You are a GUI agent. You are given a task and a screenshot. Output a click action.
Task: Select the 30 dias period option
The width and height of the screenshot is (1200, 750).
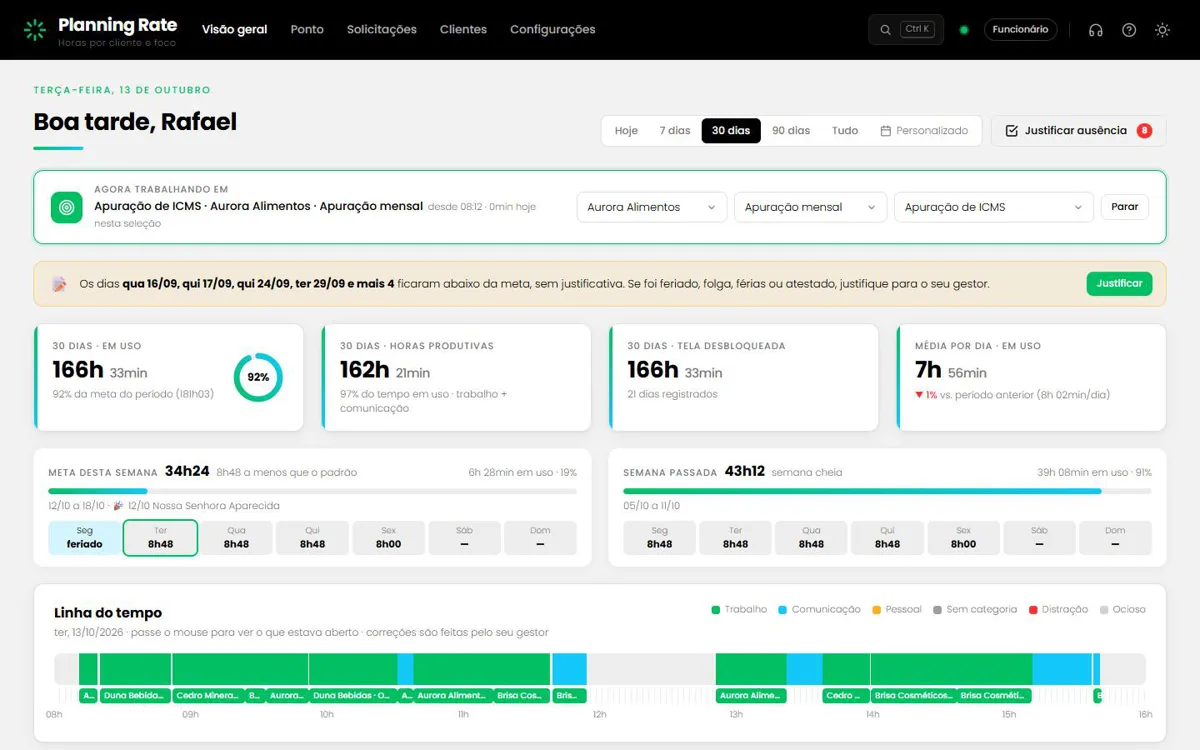pos(731,131)
